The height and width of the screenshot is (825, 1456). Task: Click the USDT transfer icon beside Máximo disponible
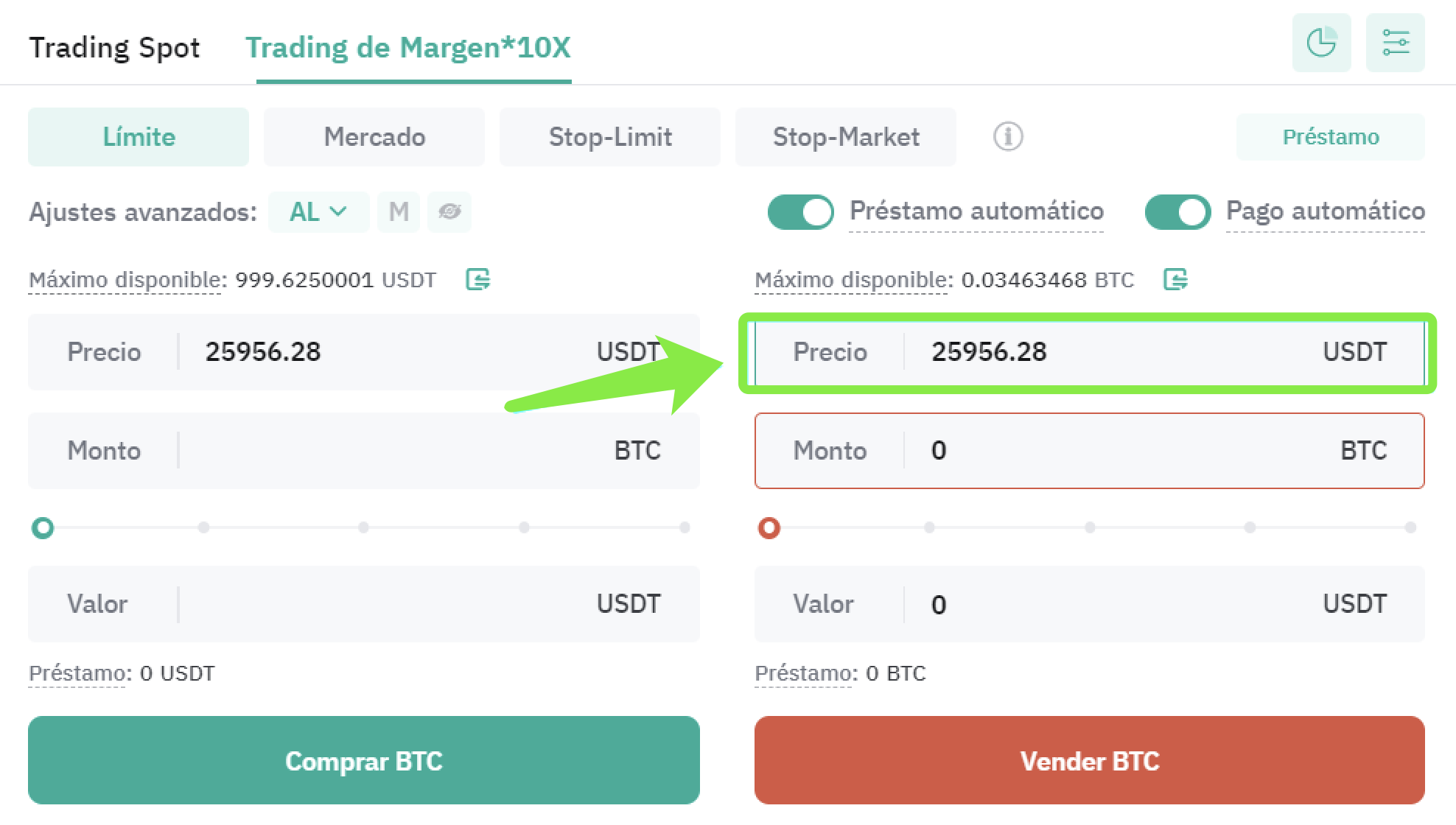(478, 279)
